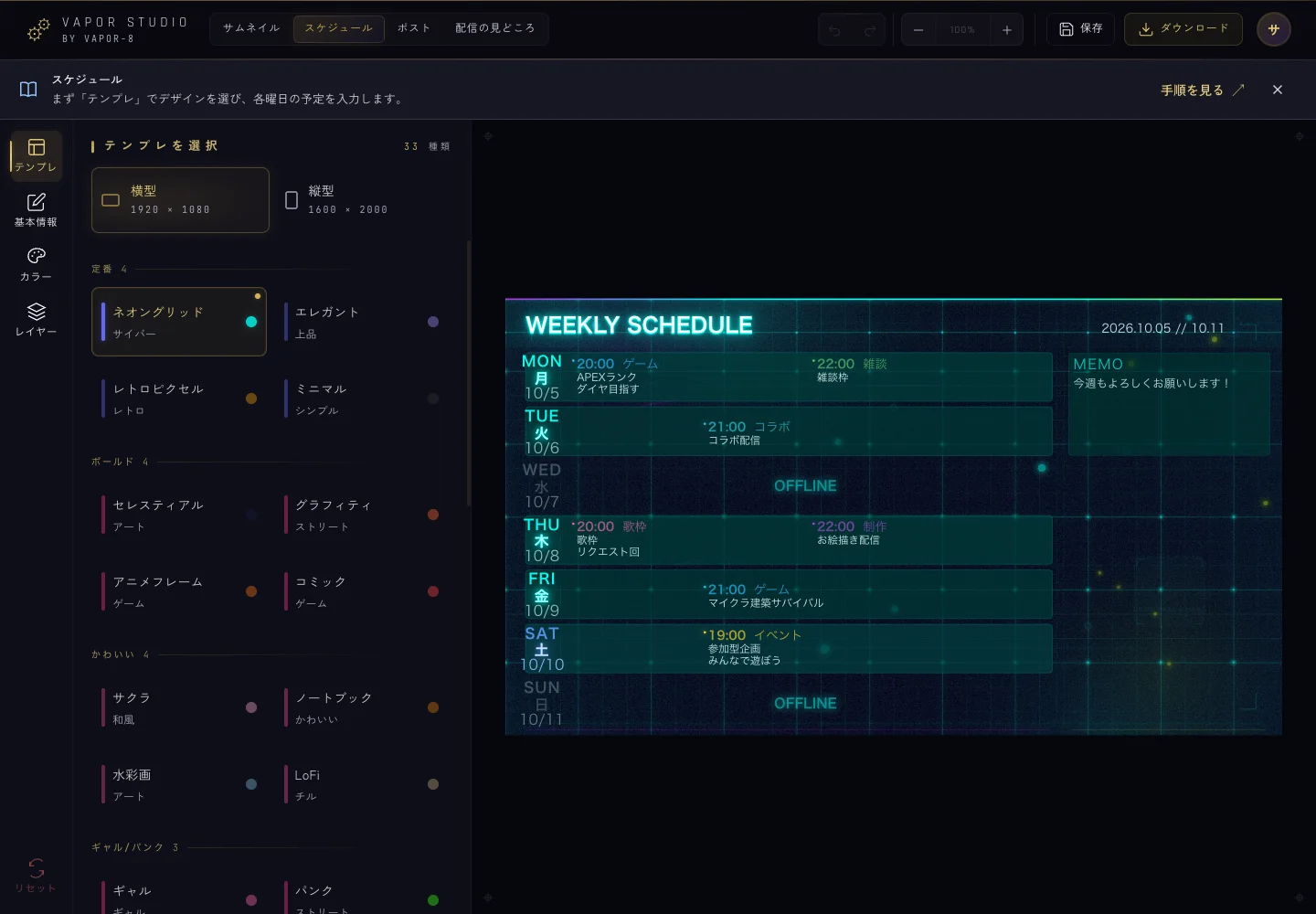Image resolution: width=1316 pixels, height=914 pixels.
Task: Click the 保存 save button
Action: [1080, 29]
